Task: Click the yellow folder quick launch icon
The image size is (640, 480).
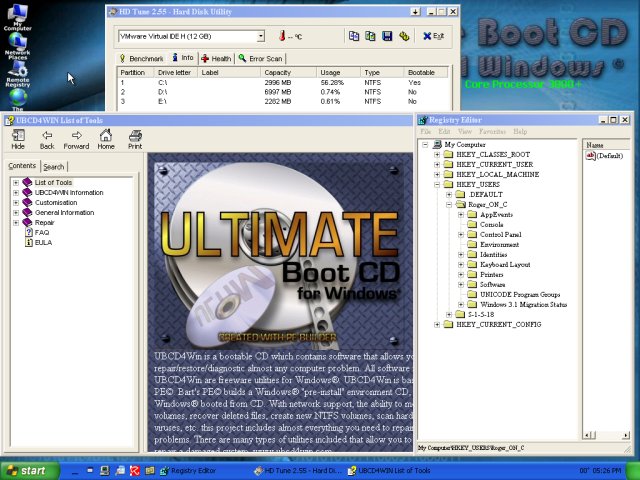Action: (150, 471)
